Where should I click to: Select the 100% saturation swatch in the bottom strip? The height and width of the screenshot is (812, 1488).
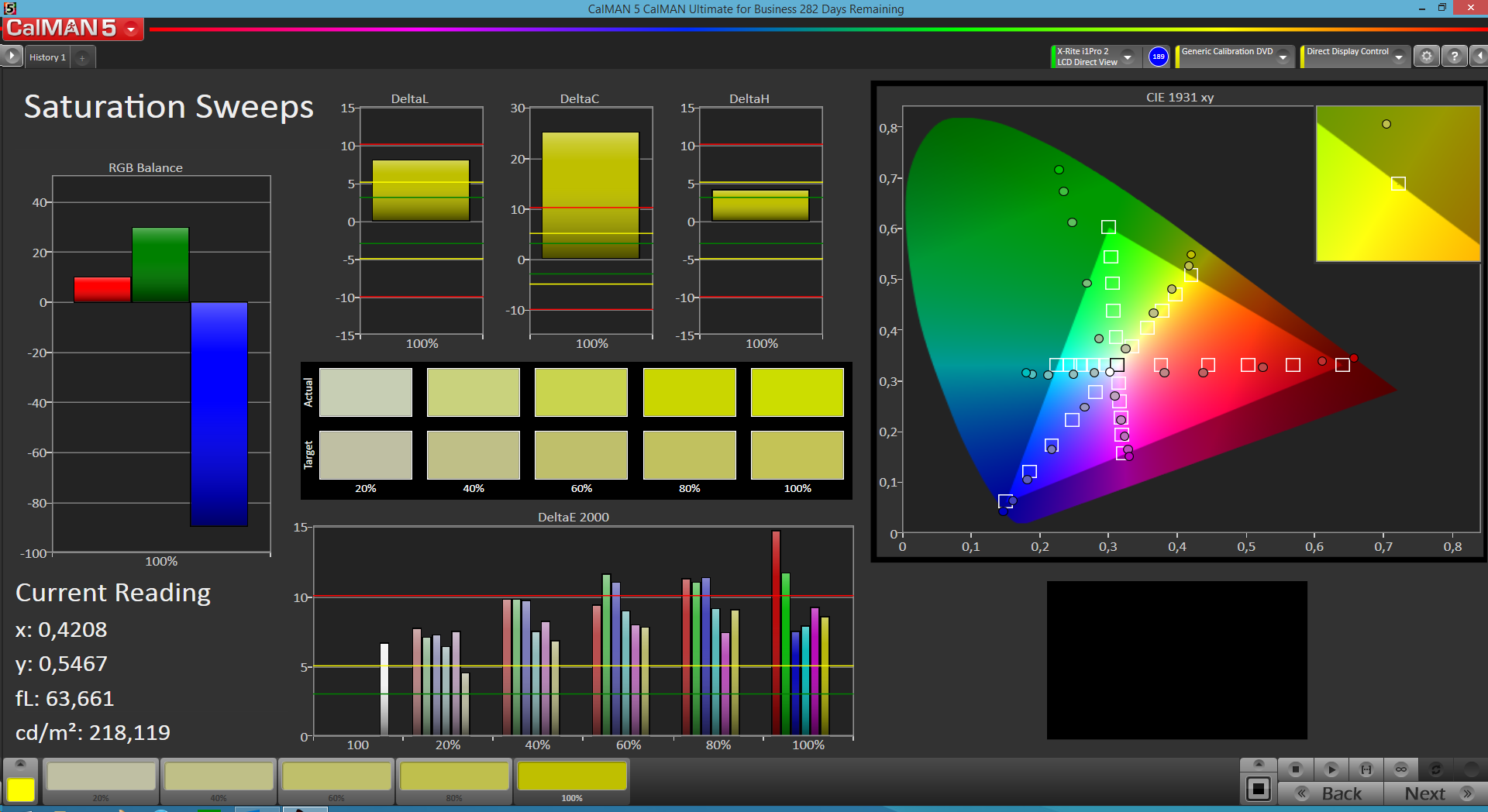click(572, 781)
